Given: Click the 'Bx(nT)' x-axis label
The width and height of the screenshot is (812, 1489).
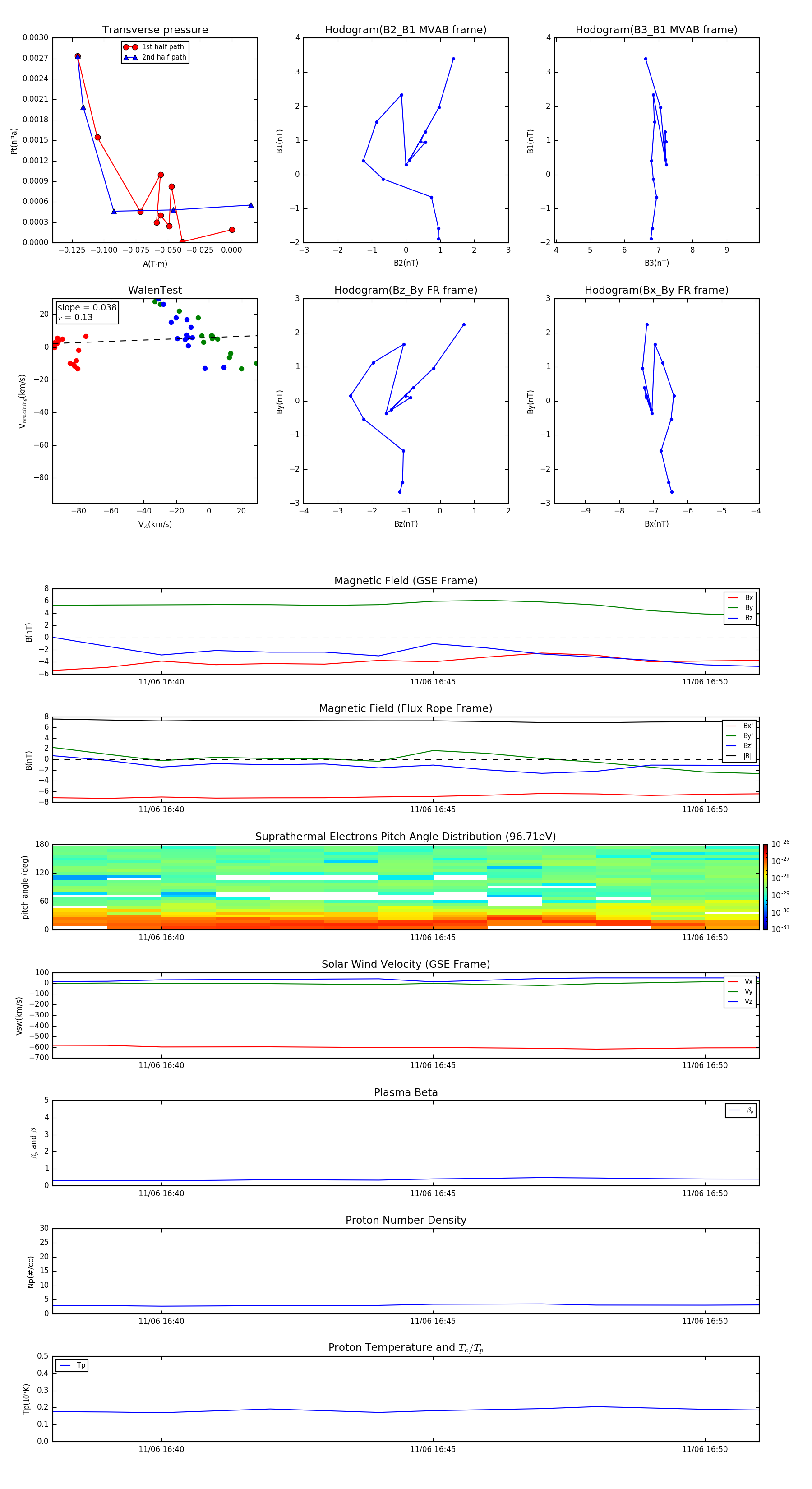Looking at the screenshot, I should click(656, 524).
